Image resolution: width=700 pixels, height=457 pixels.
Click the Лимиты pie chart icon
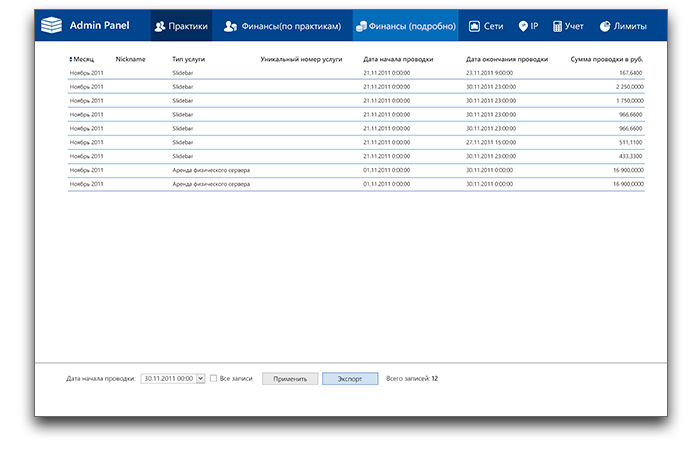(605, 26)
